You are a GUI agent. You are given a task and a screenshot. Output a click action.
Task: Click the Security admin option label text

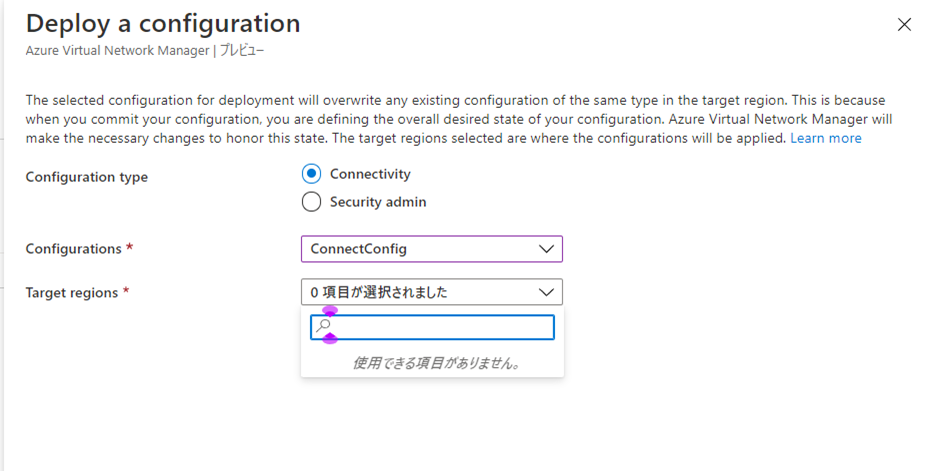pyautogui.click(x=378, y=202)
